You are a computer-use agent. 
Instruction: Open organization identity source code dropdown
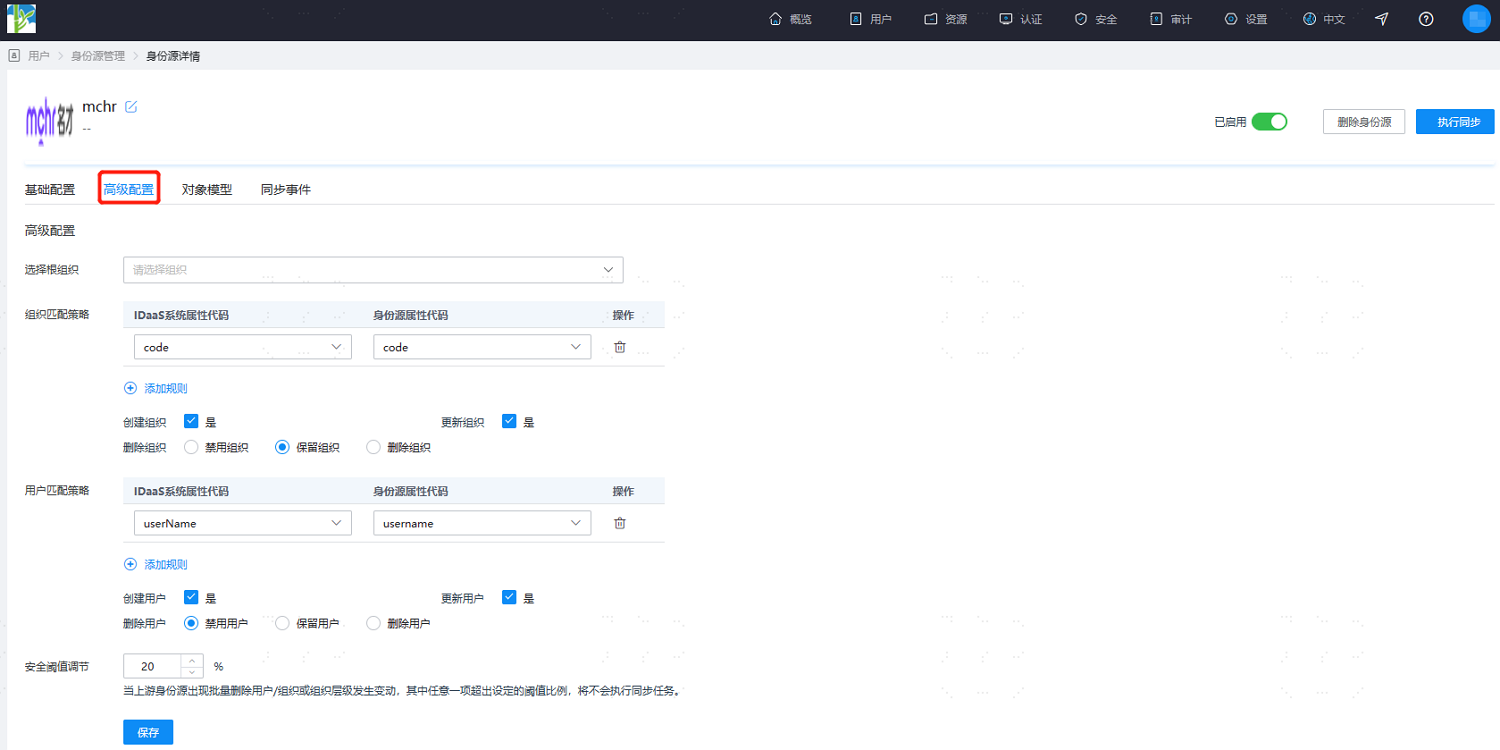click(x=482, y=347)
